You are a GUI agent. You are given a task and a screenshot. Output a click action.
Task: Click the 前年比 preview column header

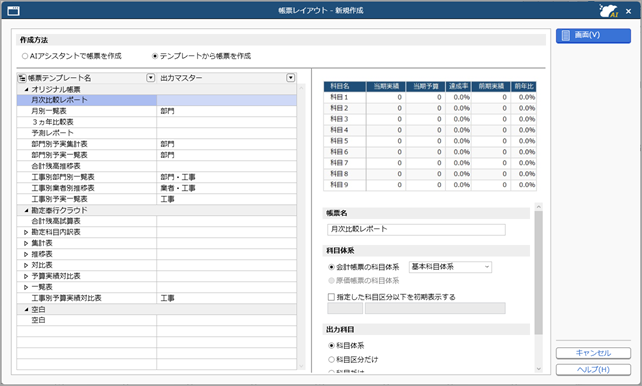524,86
